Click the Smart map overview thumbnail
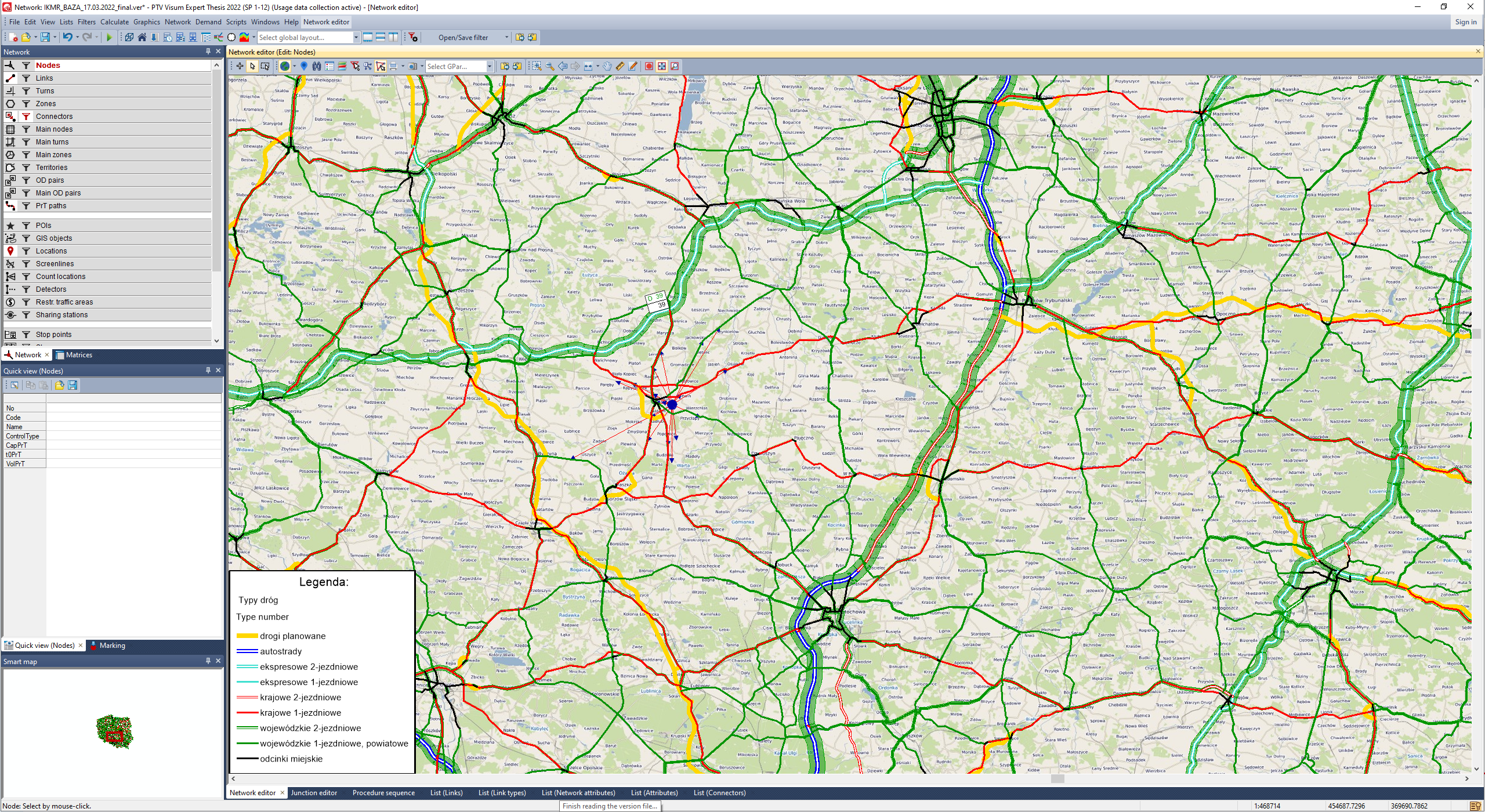 click(114, 732)
